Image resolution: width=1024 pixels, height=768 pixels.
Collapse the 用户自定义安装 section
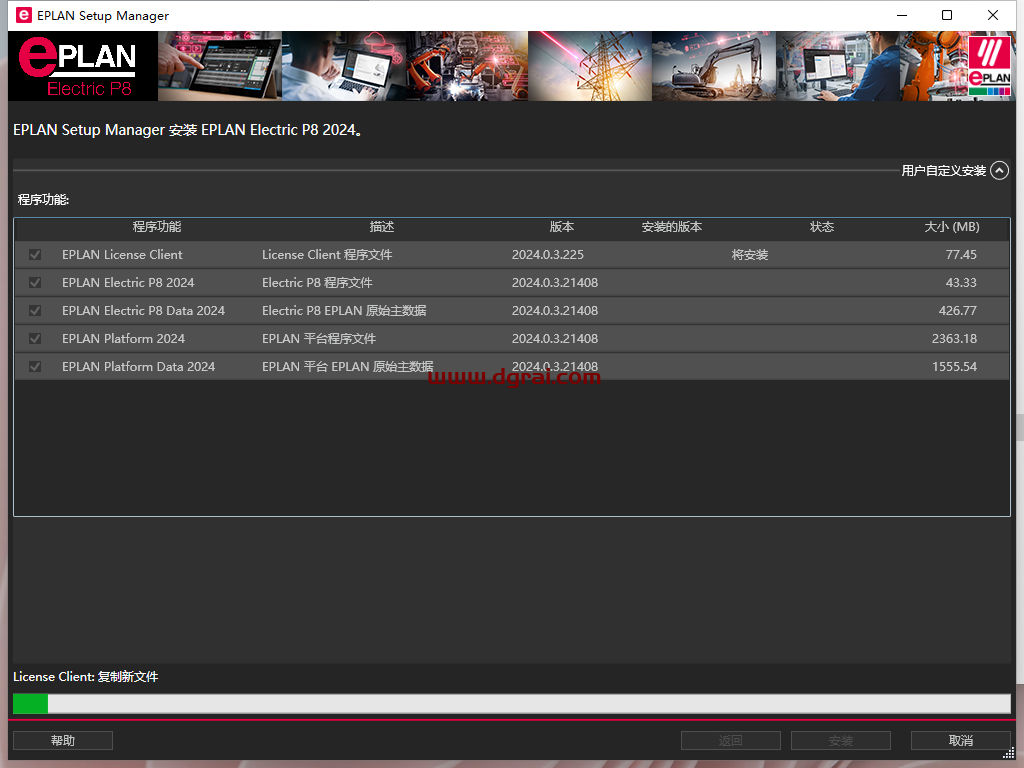(x=999, y=170)
